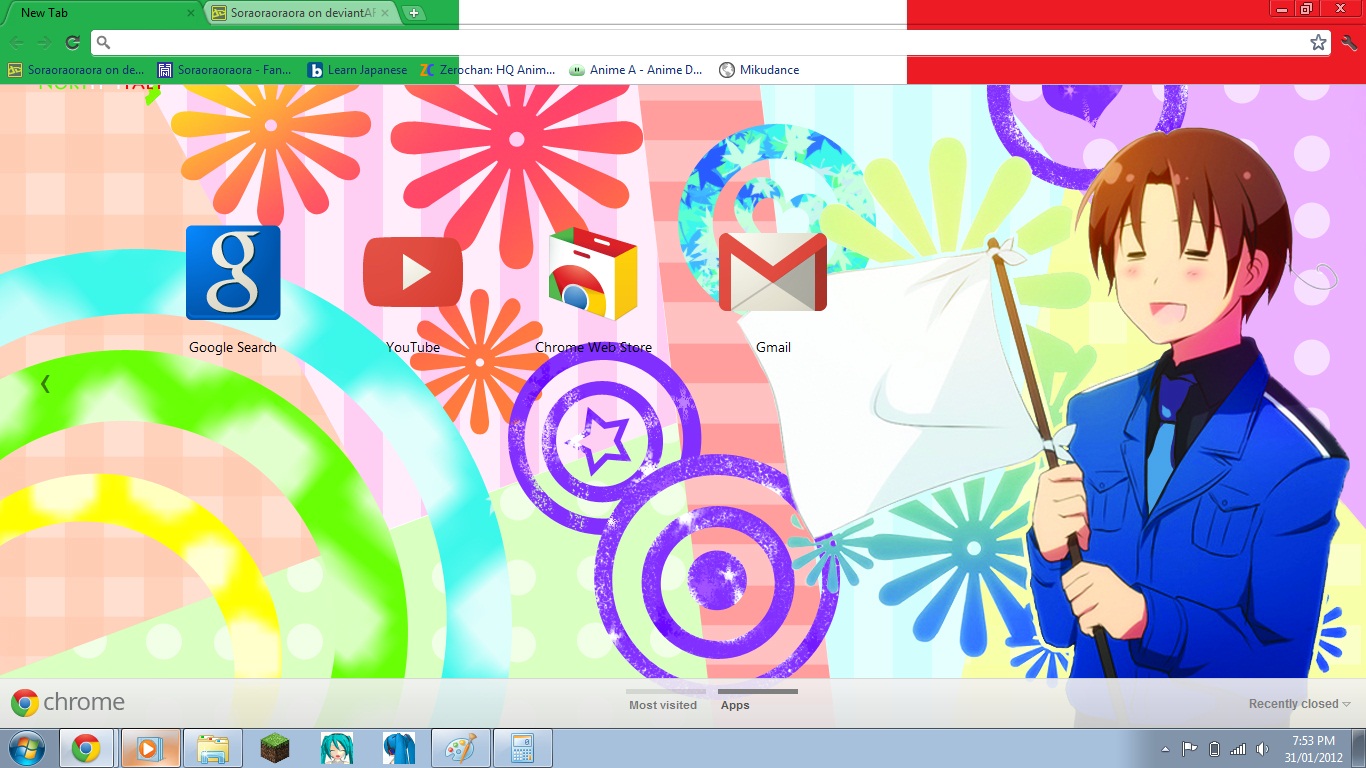The height and width of the screenshot is (768, 1366).
Task: Open the blue jacket app in taskbar
Action: click(398, 748)
